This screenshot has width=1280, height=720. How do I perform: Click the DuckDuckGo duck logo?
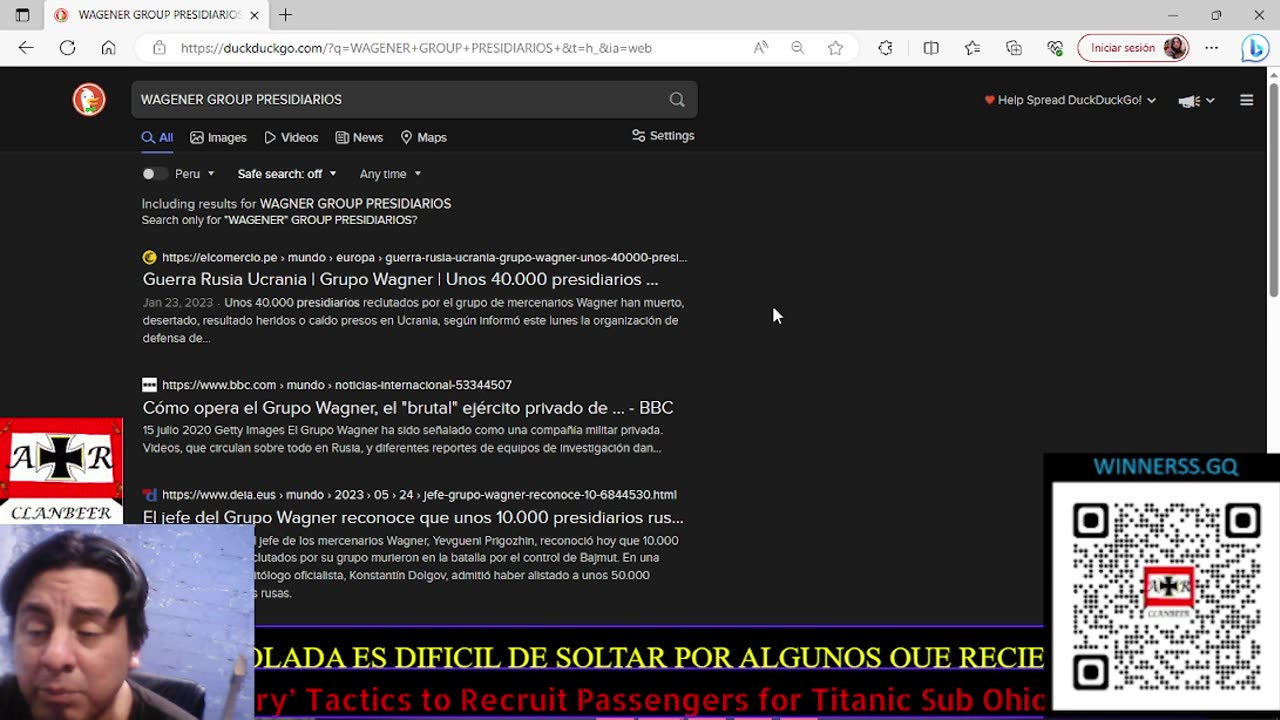[89, 100]
